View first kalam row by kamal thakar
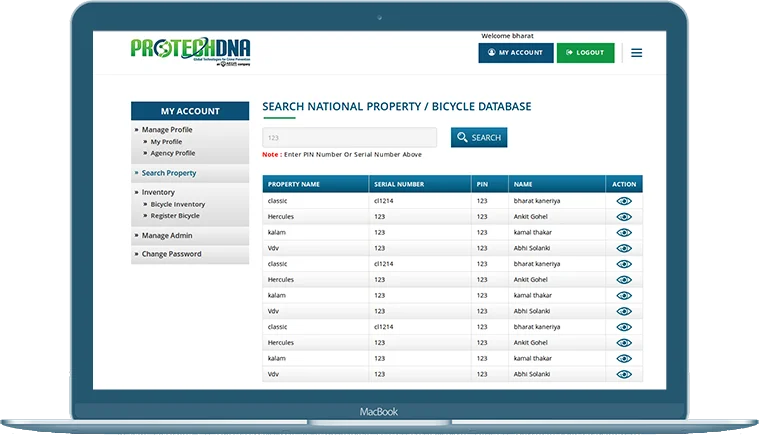The image size is (759, 435). [x=624, y=232]
